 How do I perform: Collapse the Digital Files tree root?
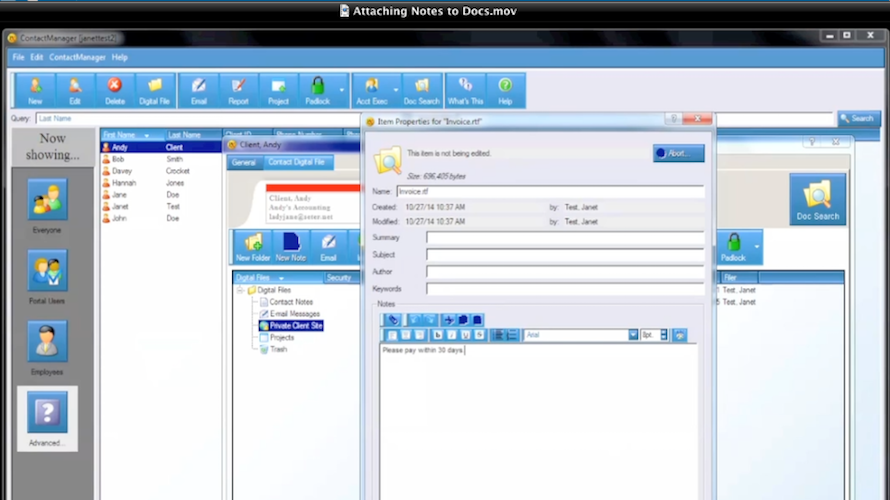pos(240,290)
